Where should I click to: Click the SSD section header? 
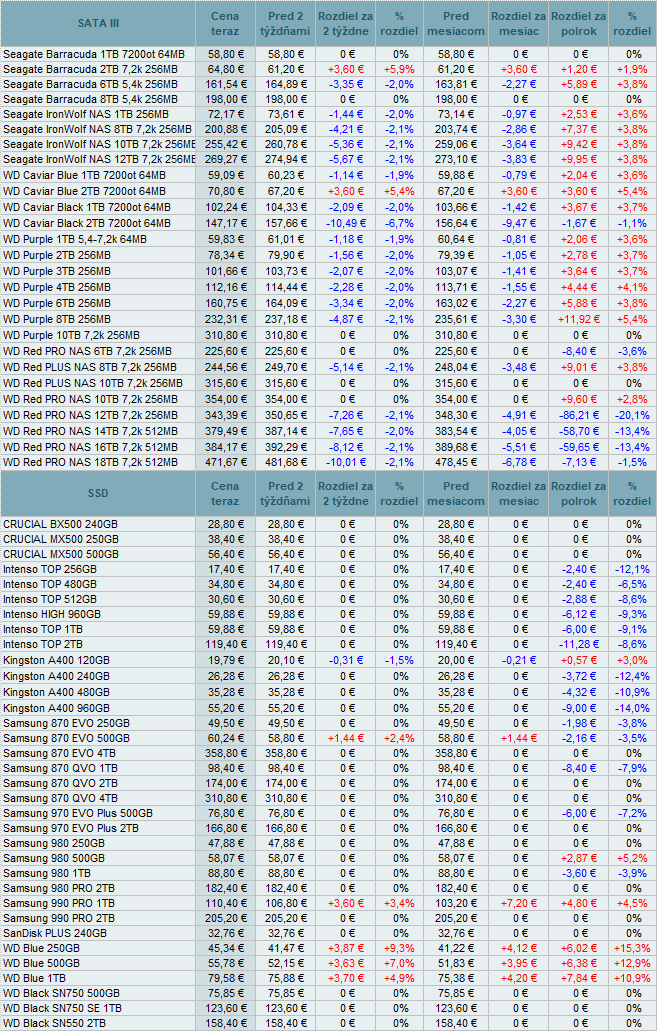[98, 493]
